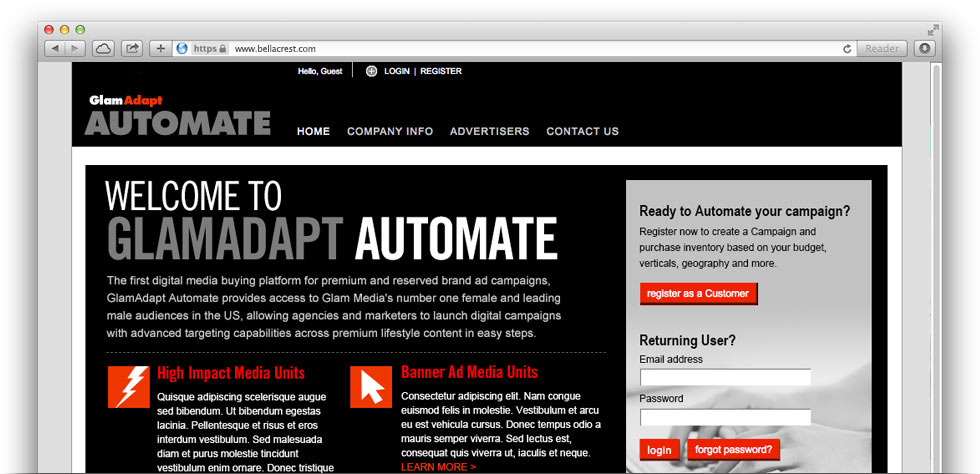980x474 pixels.
Task: Select the HOME navigation item
Action: (x=313, y=131)
